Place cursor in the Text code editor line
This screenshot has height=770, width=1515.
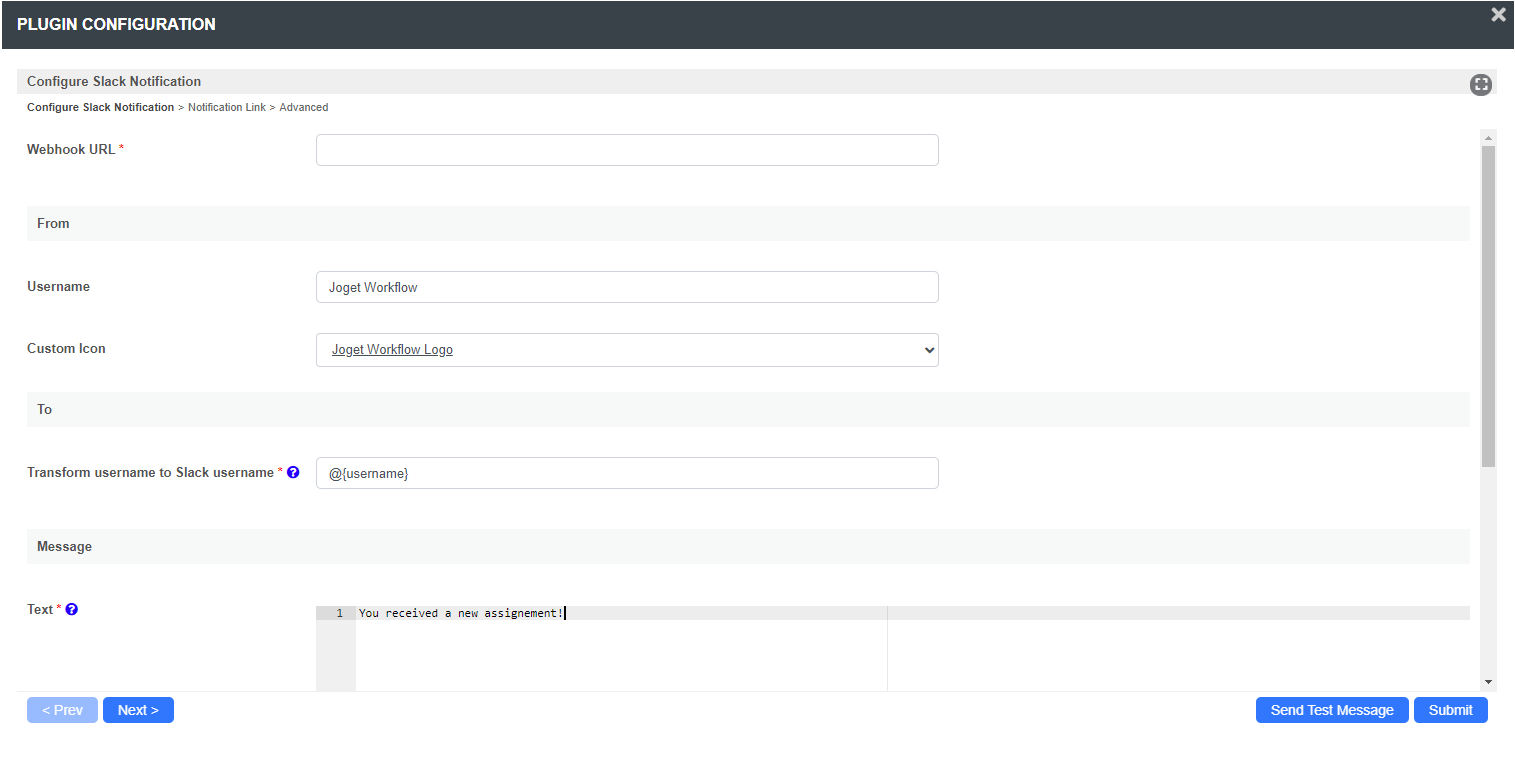coord(912,613)
